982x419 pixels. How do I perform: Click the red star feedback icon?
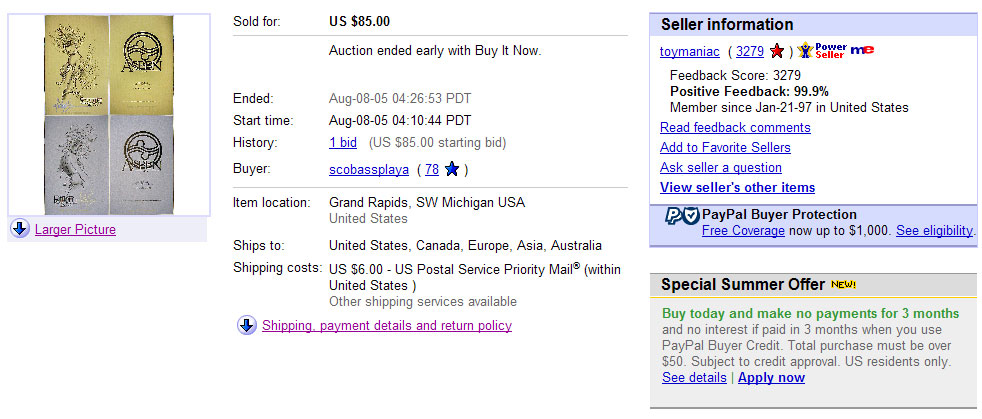pos(777,51)
